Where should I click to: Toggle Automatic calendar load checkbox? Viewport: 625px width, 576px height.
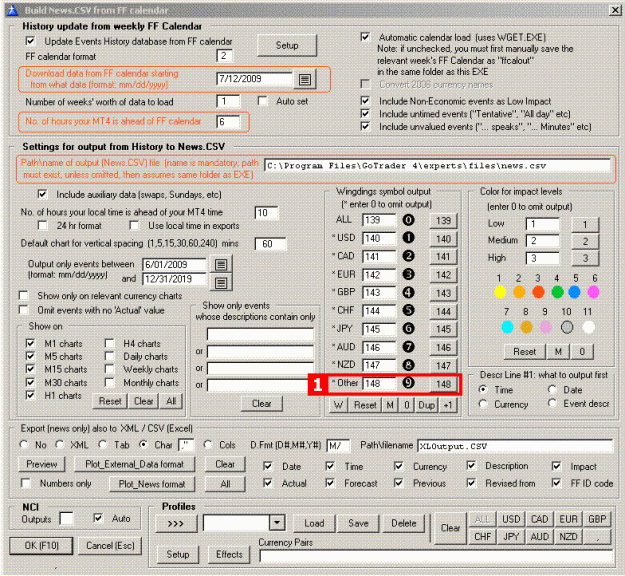point(365,37)
